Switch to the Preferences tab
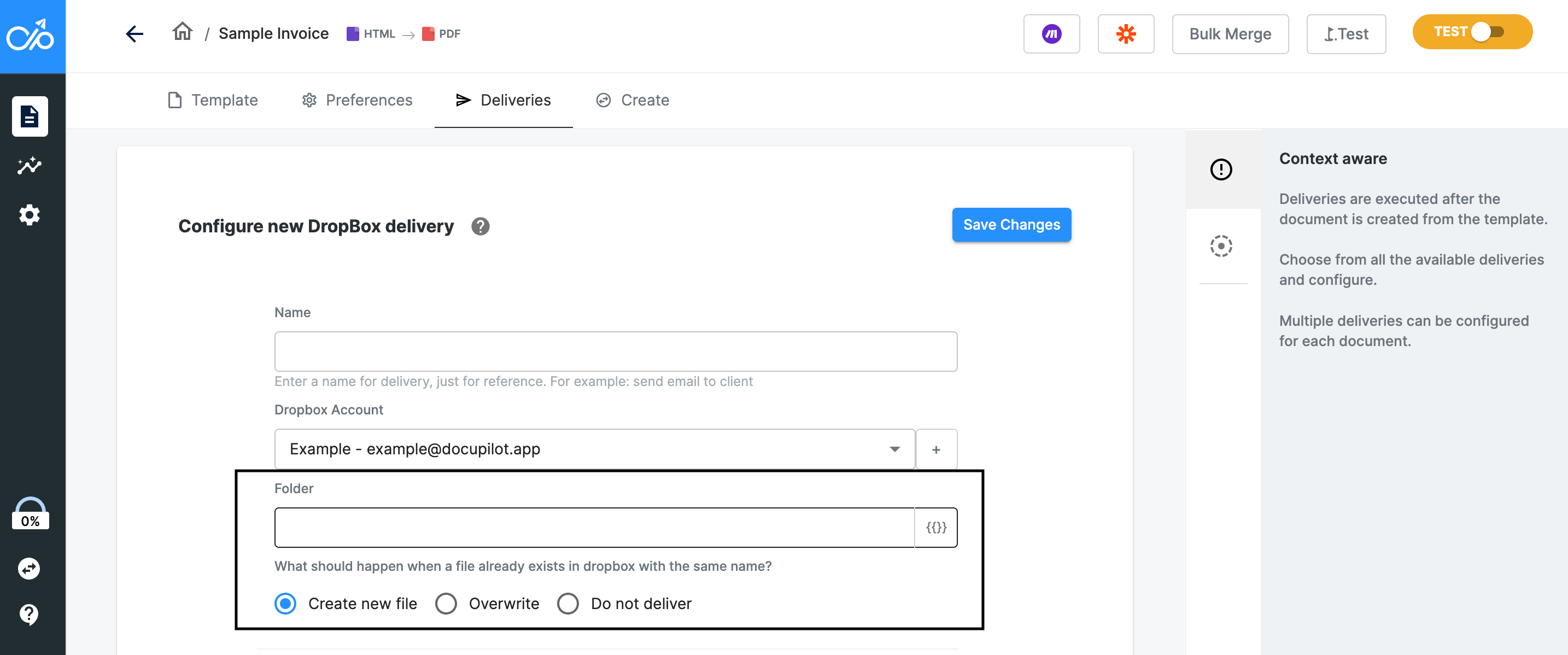 (x=356, y=100)
